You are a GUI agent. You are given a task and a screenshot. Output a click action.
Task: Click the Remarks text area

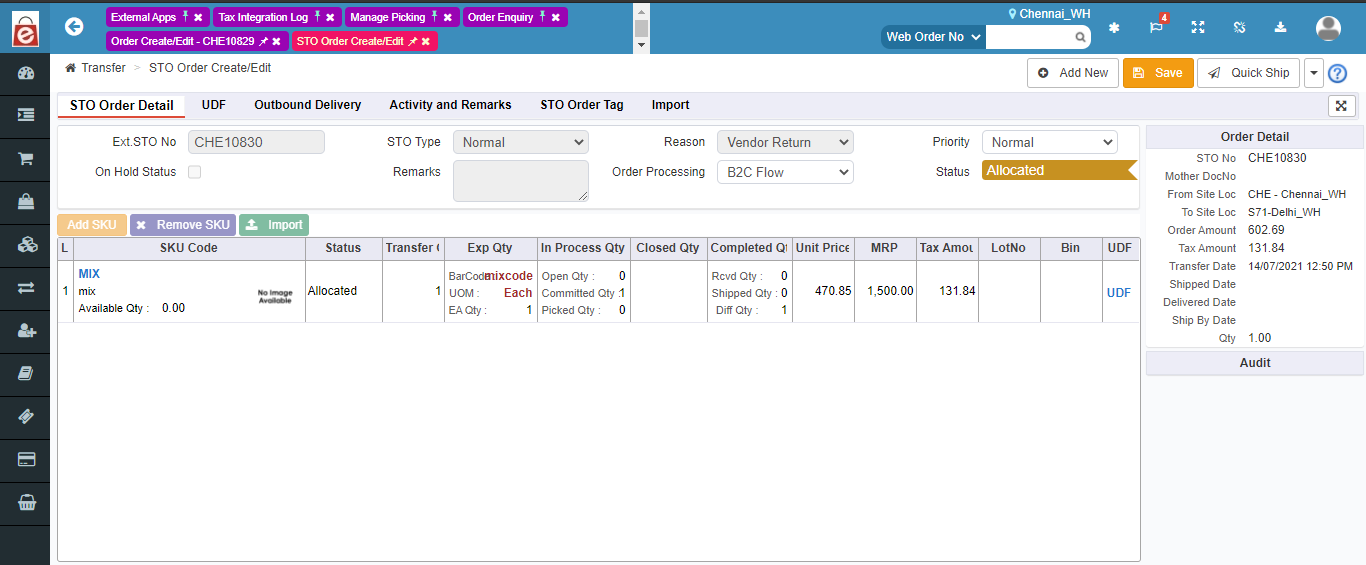point(521,181)
